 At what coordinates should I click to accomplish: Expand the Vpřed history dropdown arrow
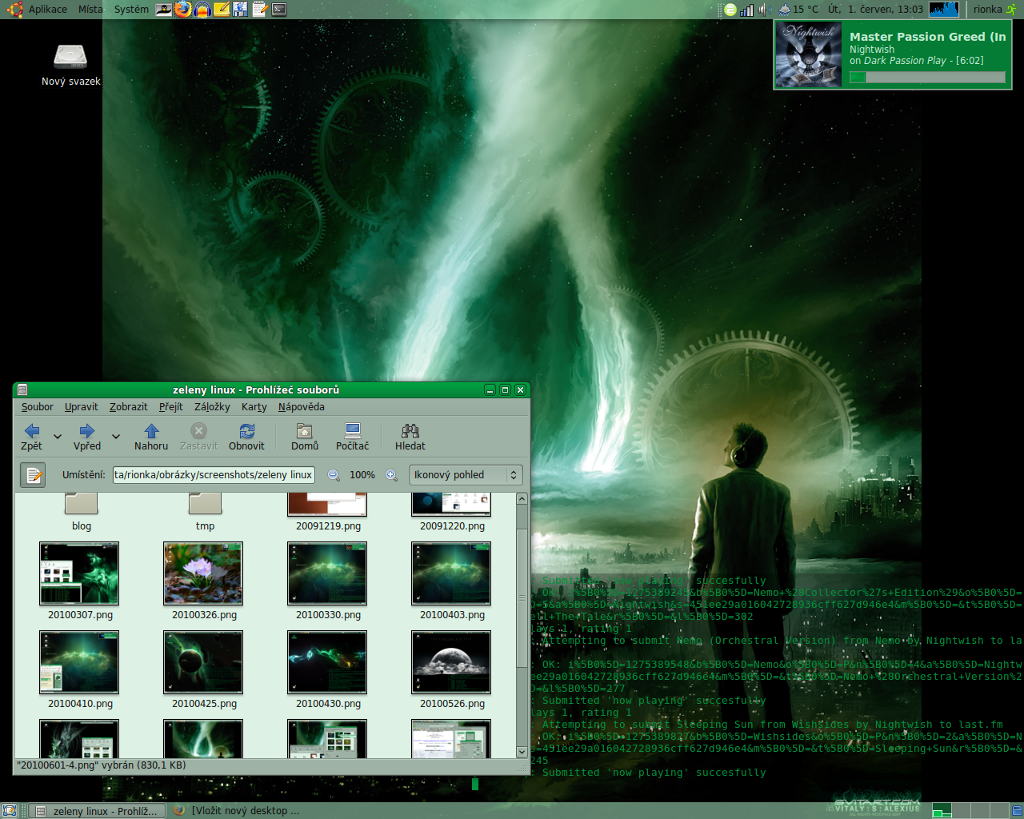[116, 436]
